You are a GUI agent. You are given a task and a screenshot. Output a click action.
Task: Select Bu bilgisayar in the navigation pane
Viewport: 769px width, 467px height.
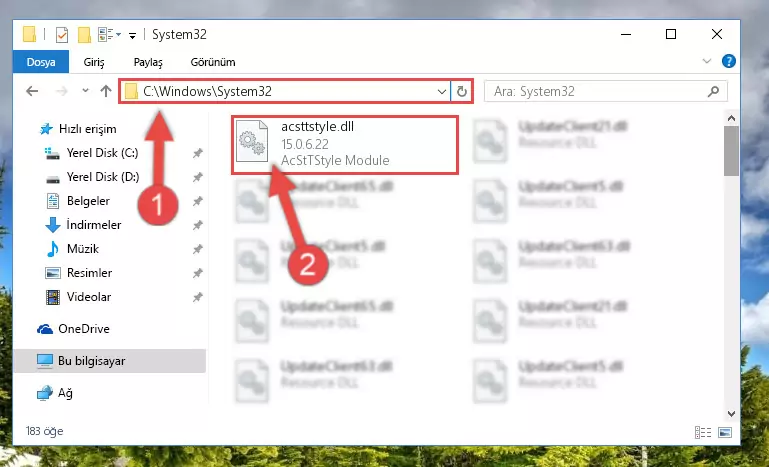(109, 361)
